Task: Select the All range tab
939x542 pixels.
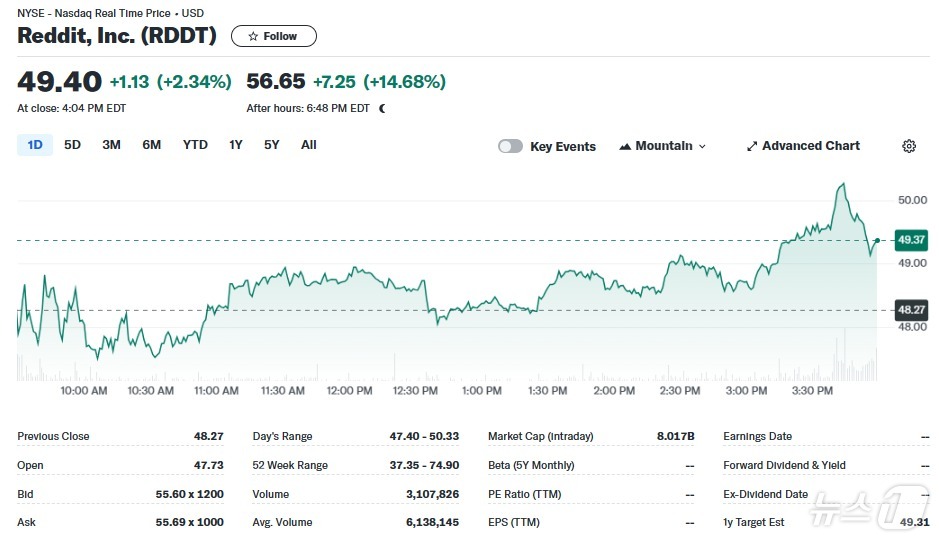Action: coord(308,145)
